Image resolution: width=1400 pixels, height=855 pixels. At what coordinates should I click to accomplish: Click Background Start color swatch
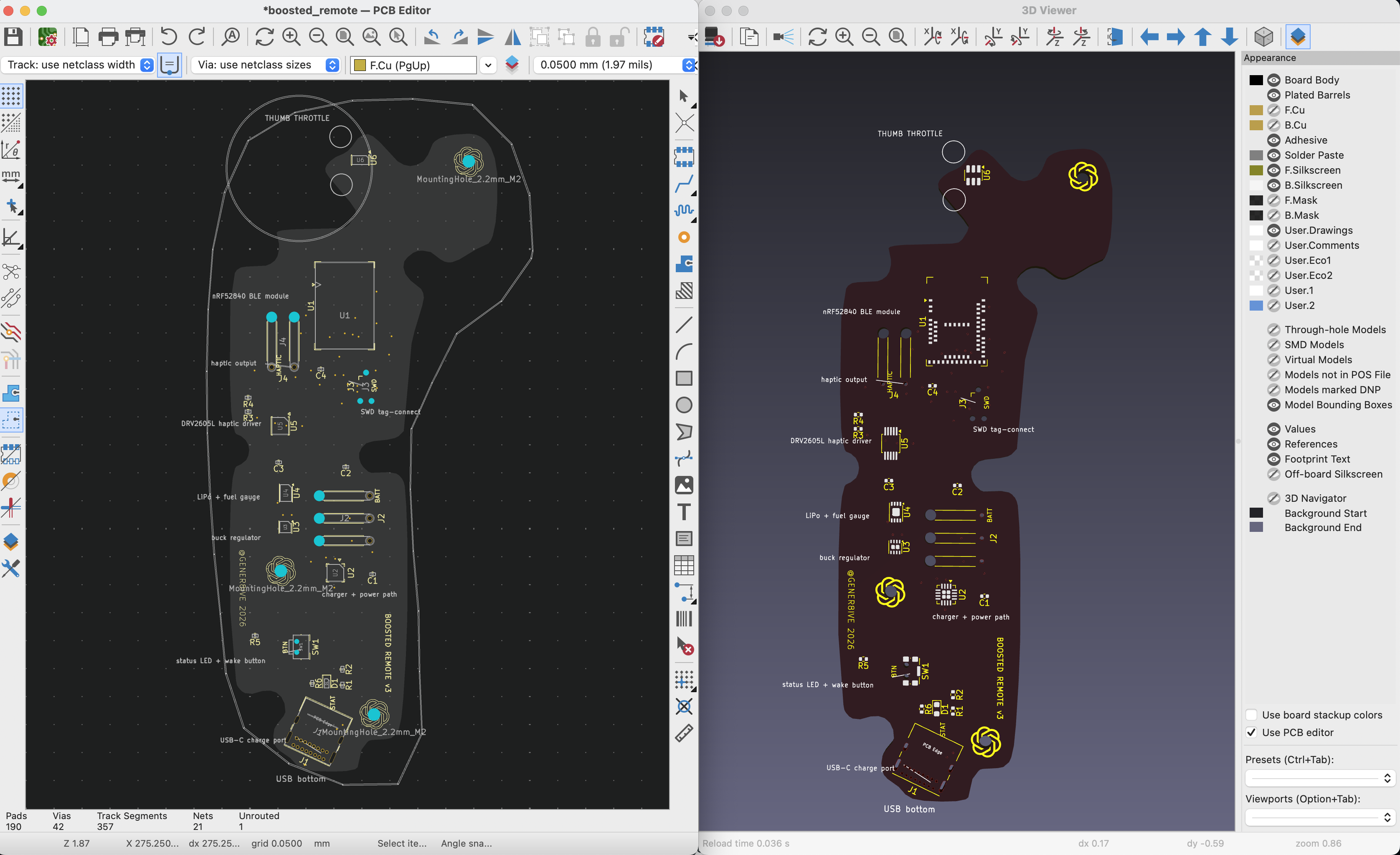pyautogui.click(x=1256, y=513)
